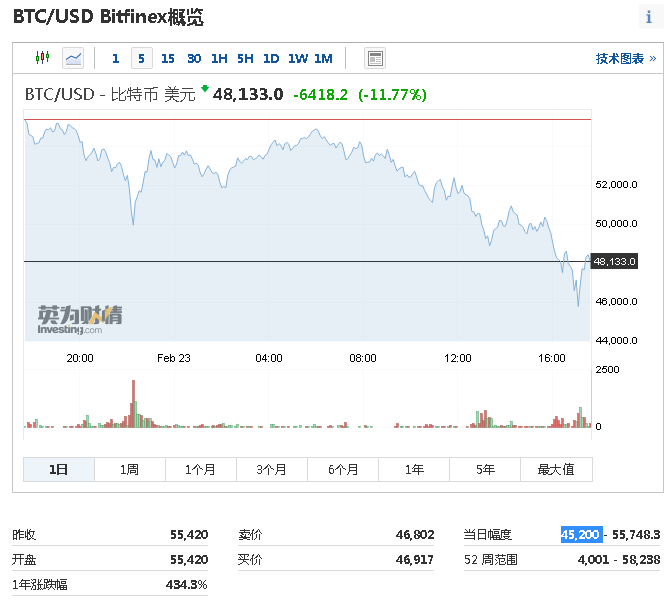671x601 pixels.
Task: Switch to the 1个月 range tab
Action: [x=200, y=469]
